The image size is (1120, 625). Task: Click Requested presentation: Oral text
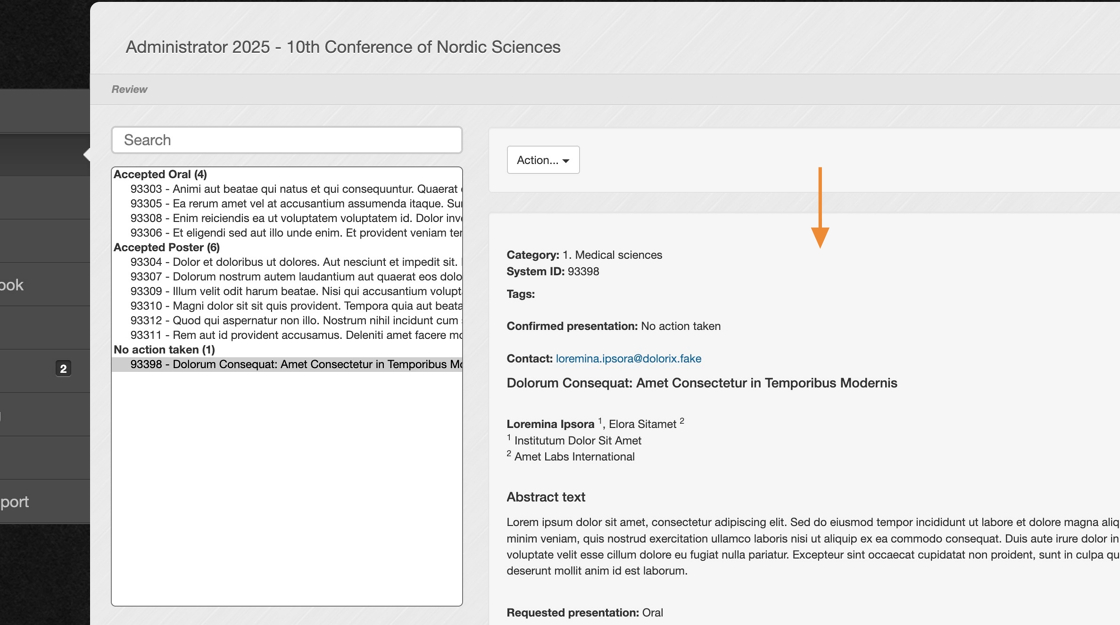coord(584,613)
